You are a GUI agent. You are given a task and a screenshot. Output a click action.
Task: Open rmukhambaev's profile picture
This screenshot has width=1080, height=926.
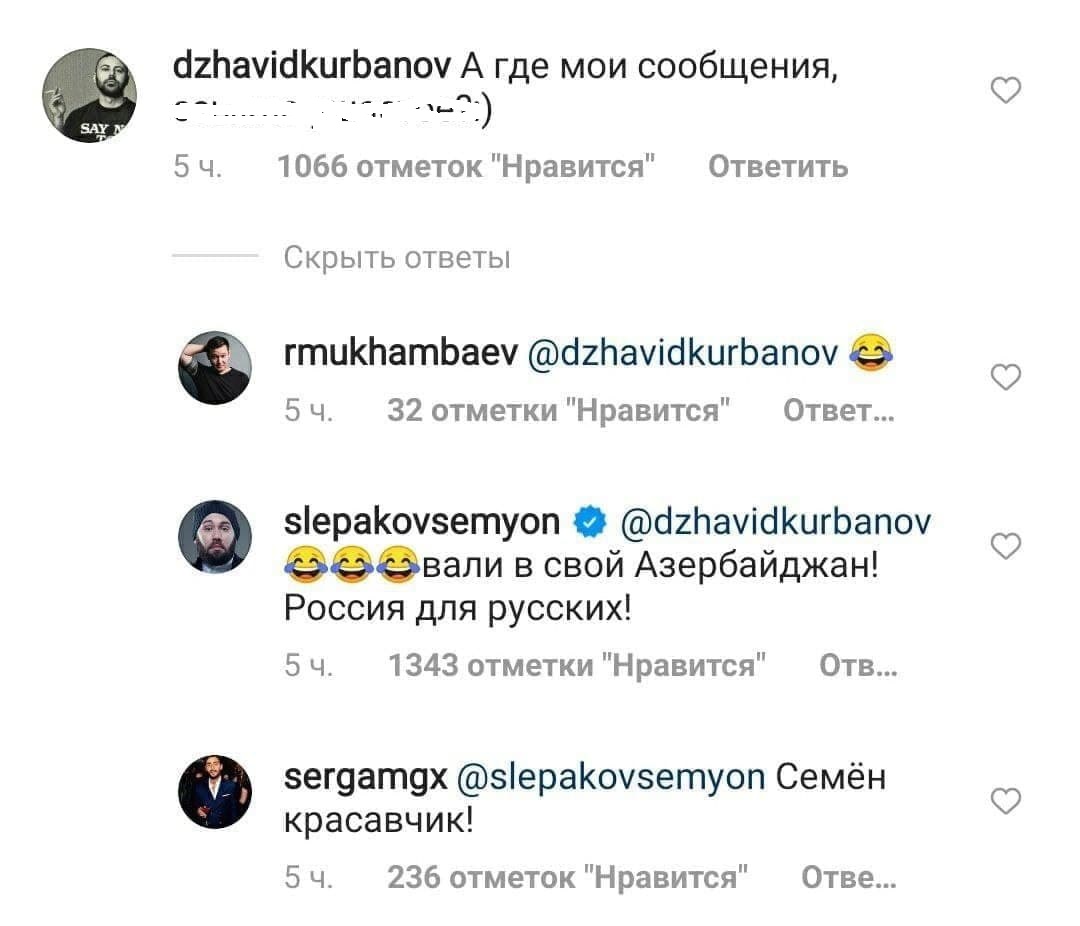(x=215, y=367)
